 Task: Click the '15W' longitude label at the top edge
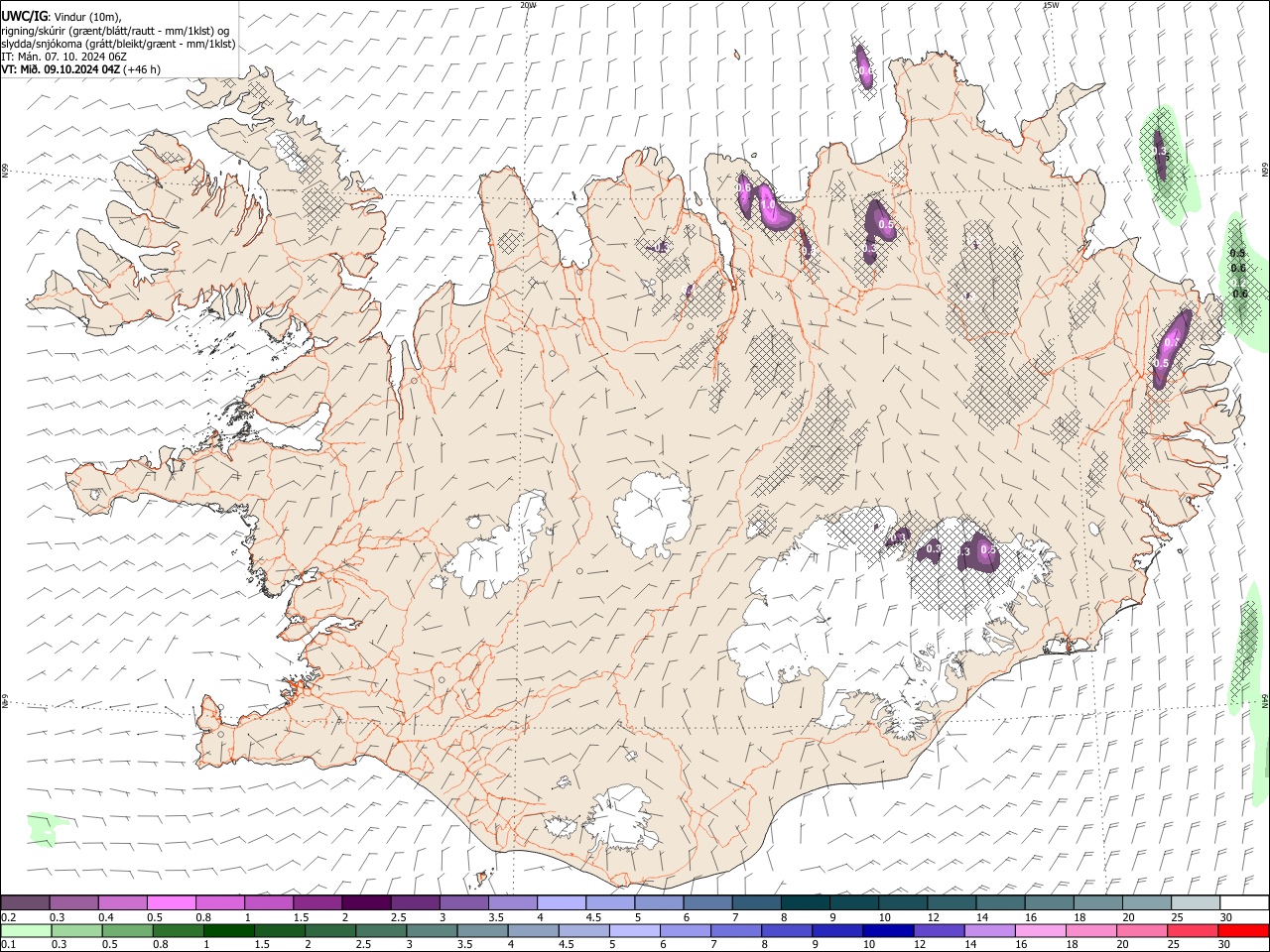tap(1051, 5)
